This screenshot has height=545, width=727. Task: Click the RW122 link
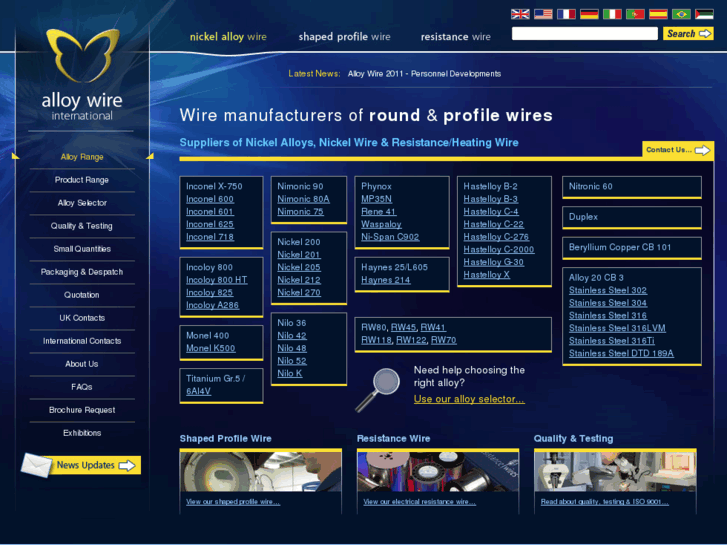[411, 340]
